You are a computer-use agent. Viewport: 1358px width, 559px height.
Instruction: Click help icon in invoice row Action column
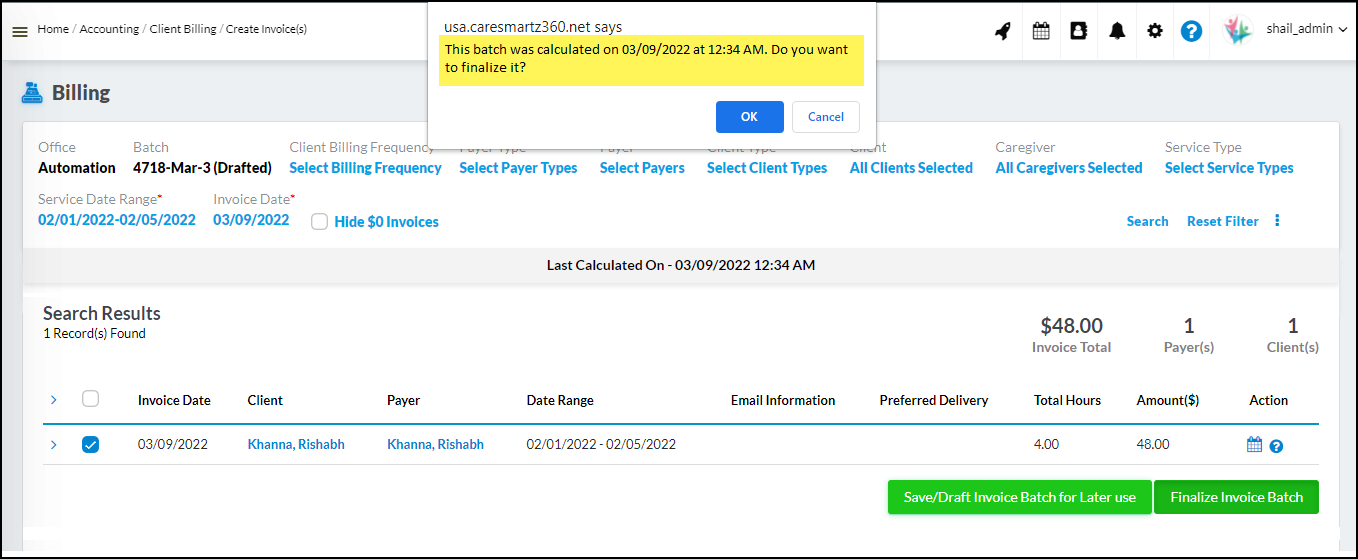pyautogui.click(x=1276, y=446)
